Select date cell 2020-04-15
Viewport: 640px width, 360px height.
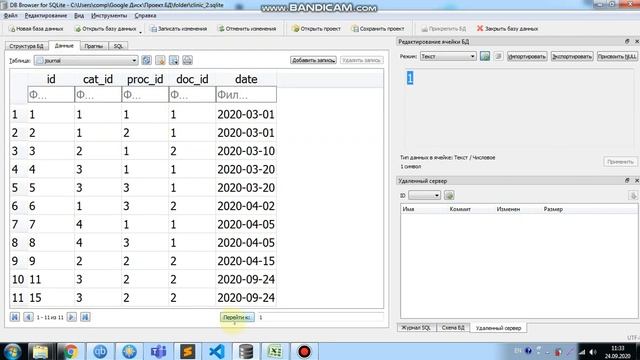pos(246,261)
